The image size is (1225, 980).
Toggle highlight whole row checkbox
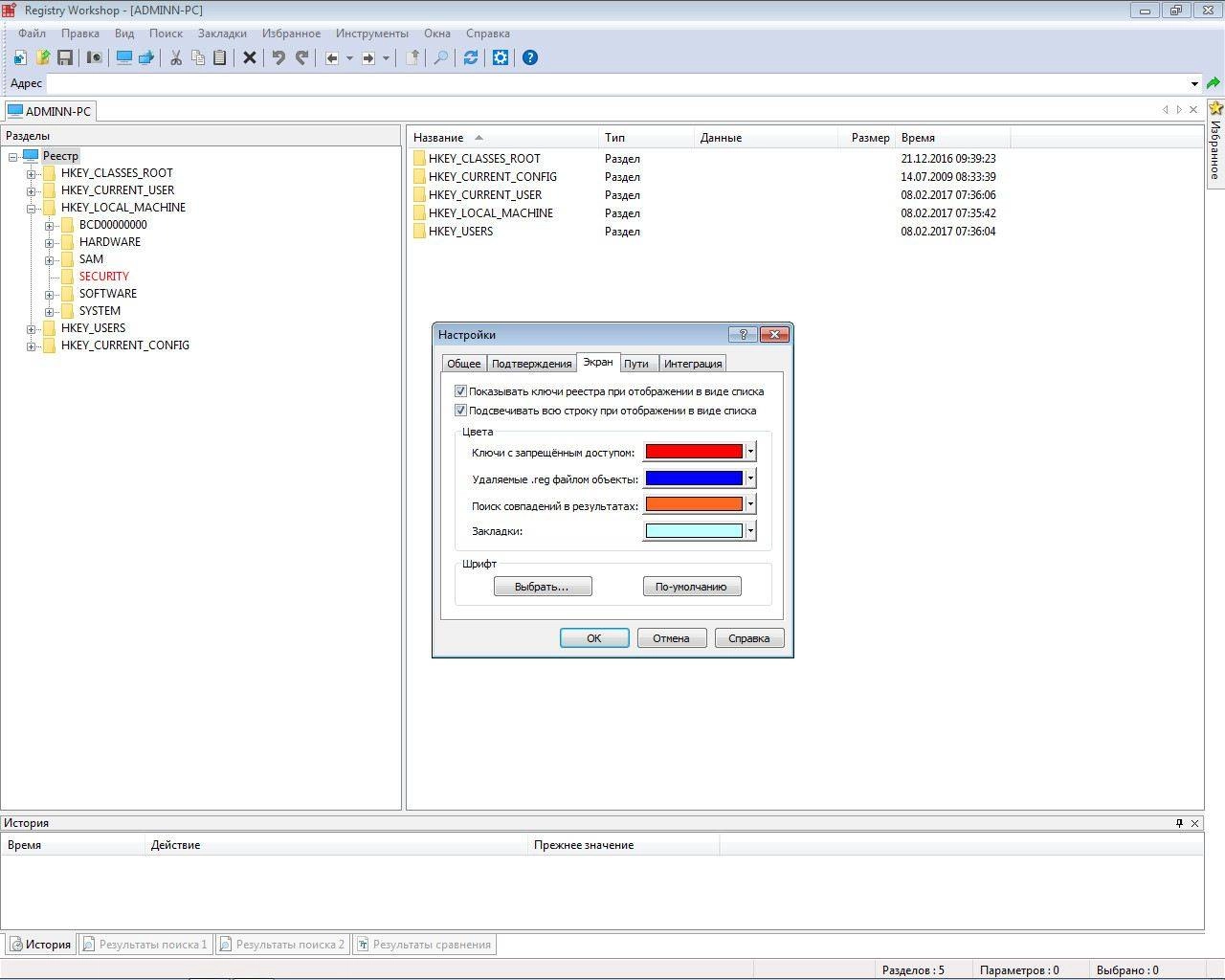460,411
